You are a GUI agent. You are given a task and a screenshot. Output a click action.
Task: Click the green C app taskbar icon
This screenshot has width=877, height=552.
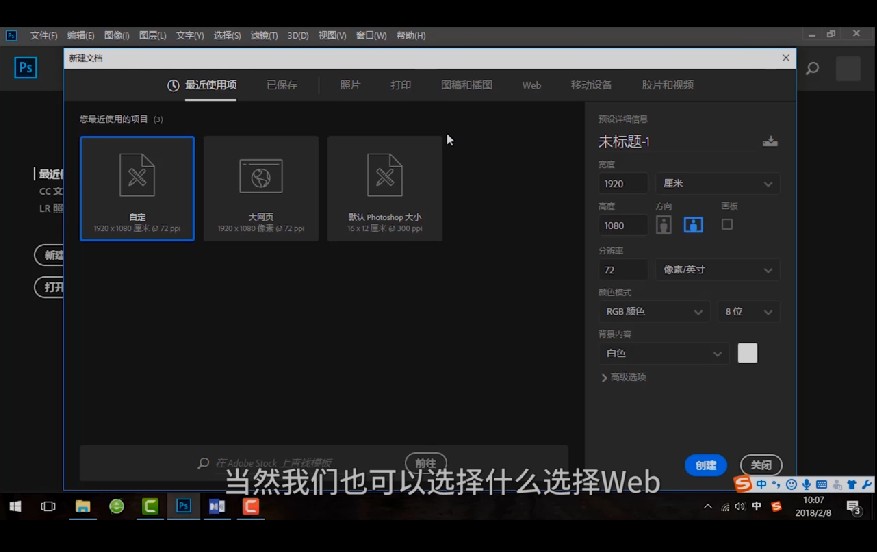click(150, 506)
